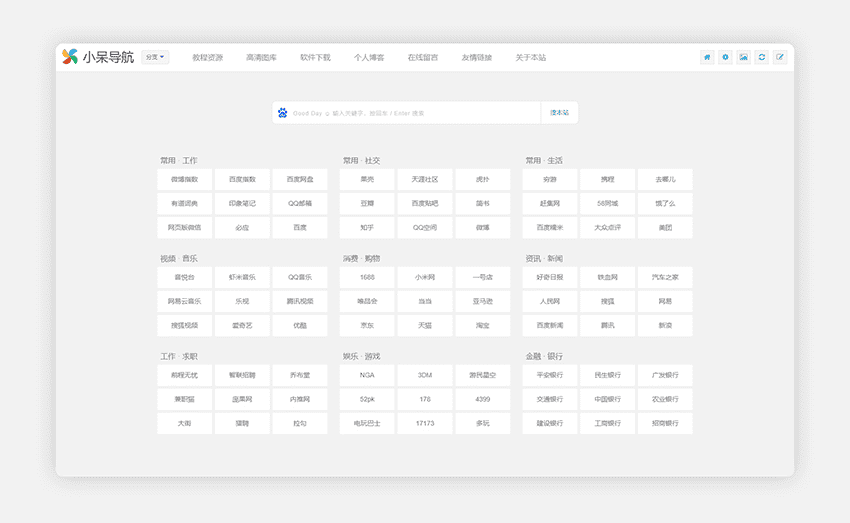The image size is (850, 523).
Task: Focus the Good Day keyword search field
Action: [x=415, y=113]
